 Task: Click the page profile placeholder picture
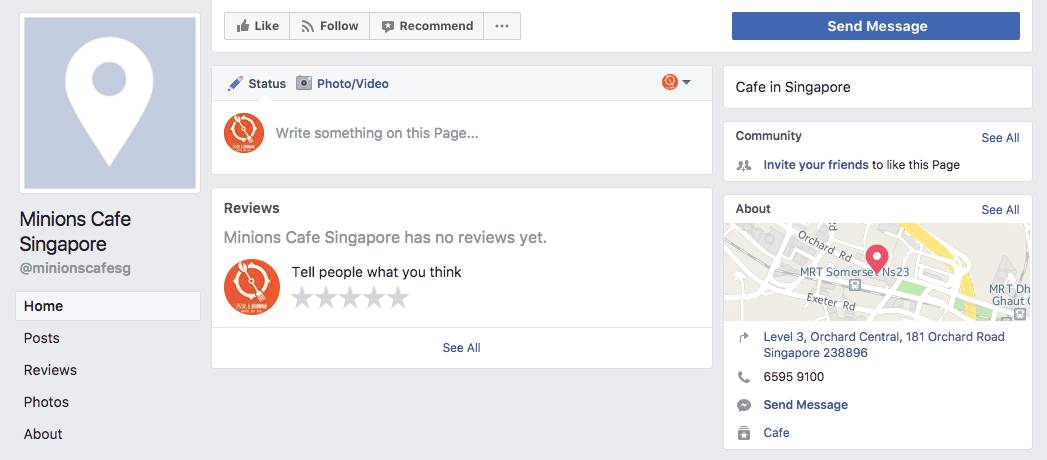109,103
